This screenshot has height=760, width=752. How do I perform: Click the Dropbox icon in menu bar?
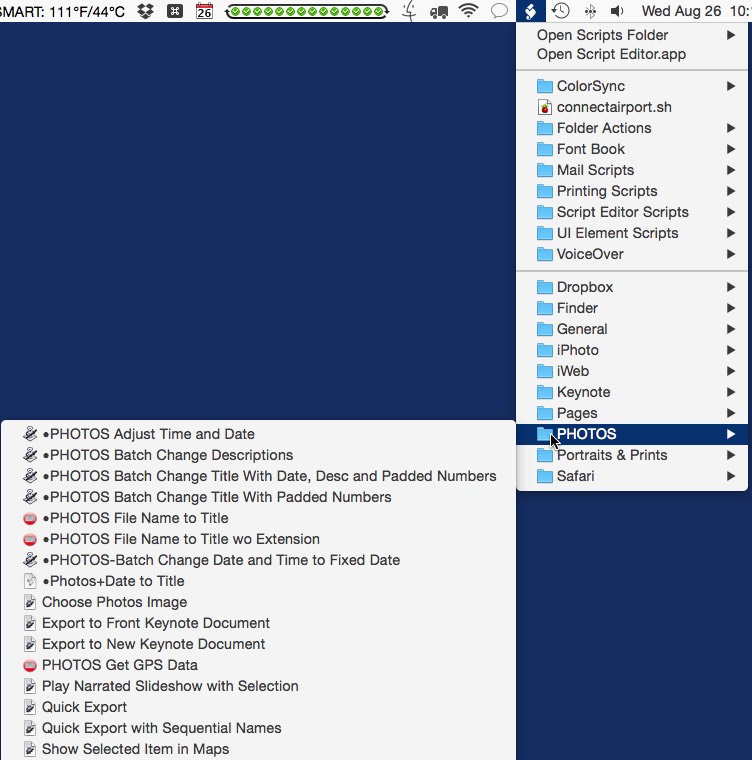[x=145, y=11]
